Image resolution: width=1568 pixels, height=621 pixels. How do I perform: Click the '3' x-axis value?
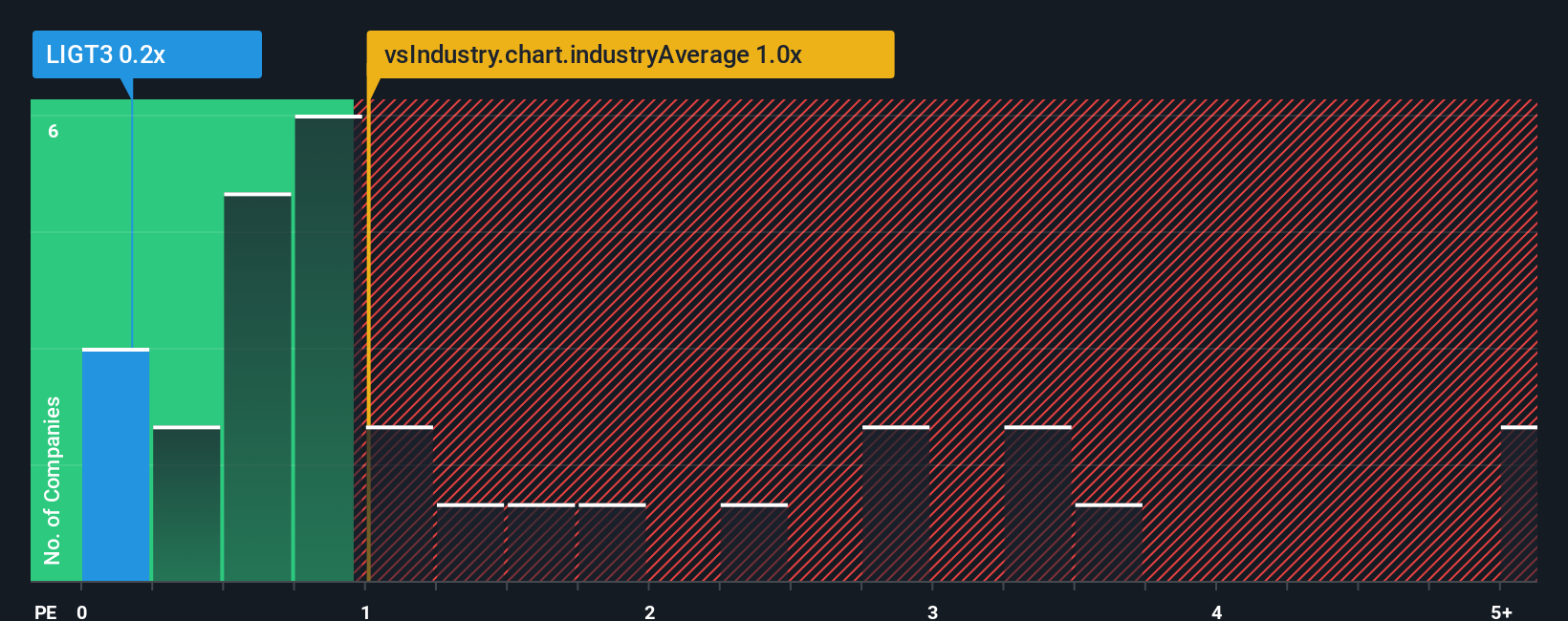click(932, 612)
